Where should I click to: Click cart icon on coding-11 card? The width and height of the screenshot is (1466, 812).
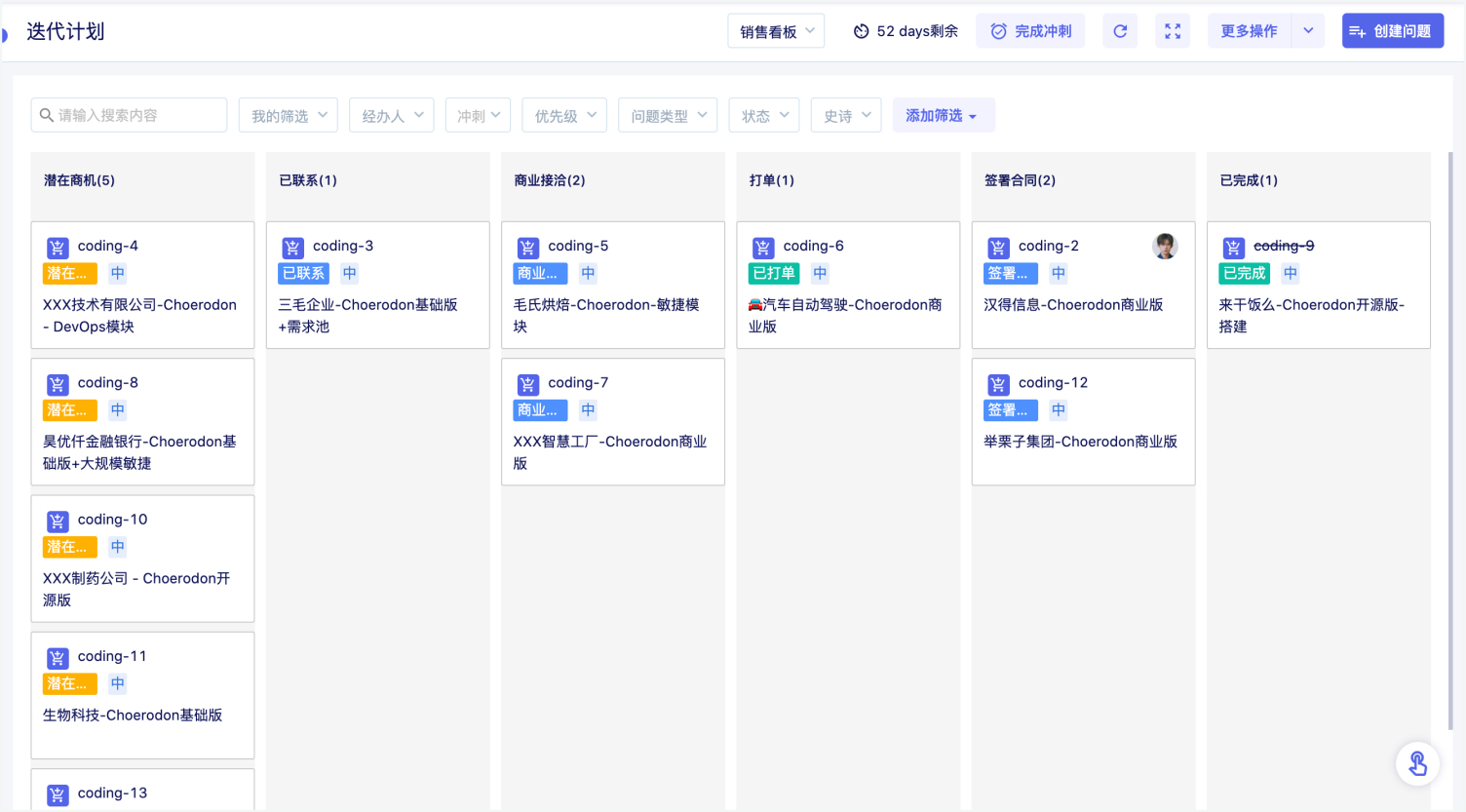(x=58, y=658)
